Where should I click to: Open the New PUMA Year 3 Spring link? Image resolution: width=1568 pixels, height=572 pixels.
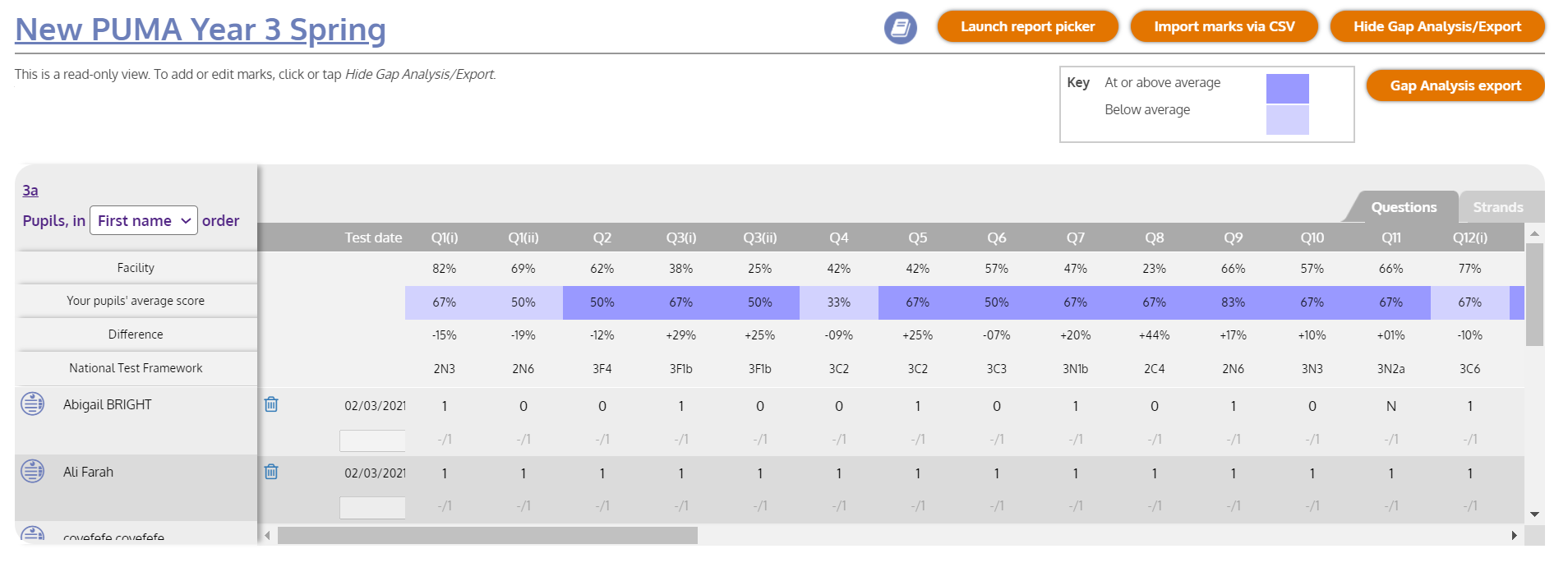pos(201,30)
